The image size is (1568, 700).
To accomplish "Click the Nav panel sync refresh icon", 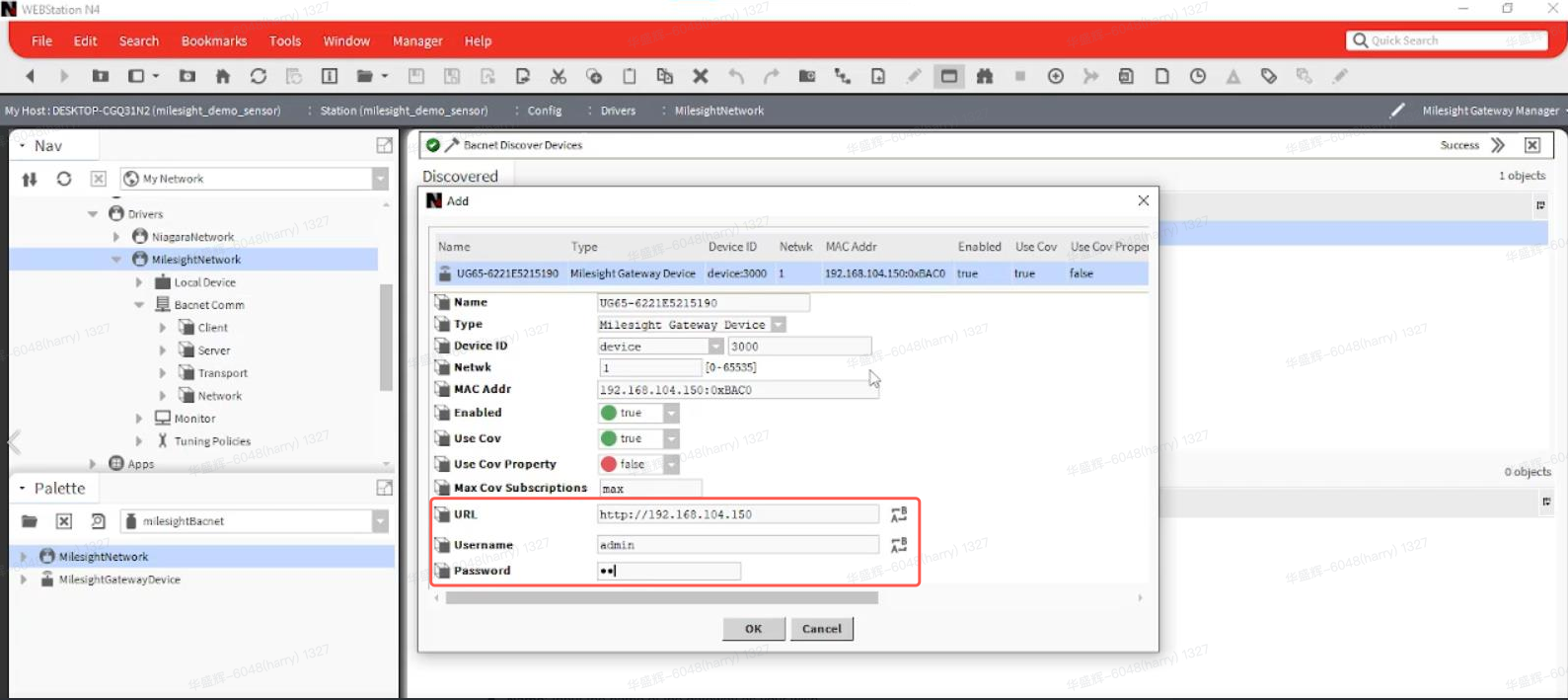I will point(64,179).
